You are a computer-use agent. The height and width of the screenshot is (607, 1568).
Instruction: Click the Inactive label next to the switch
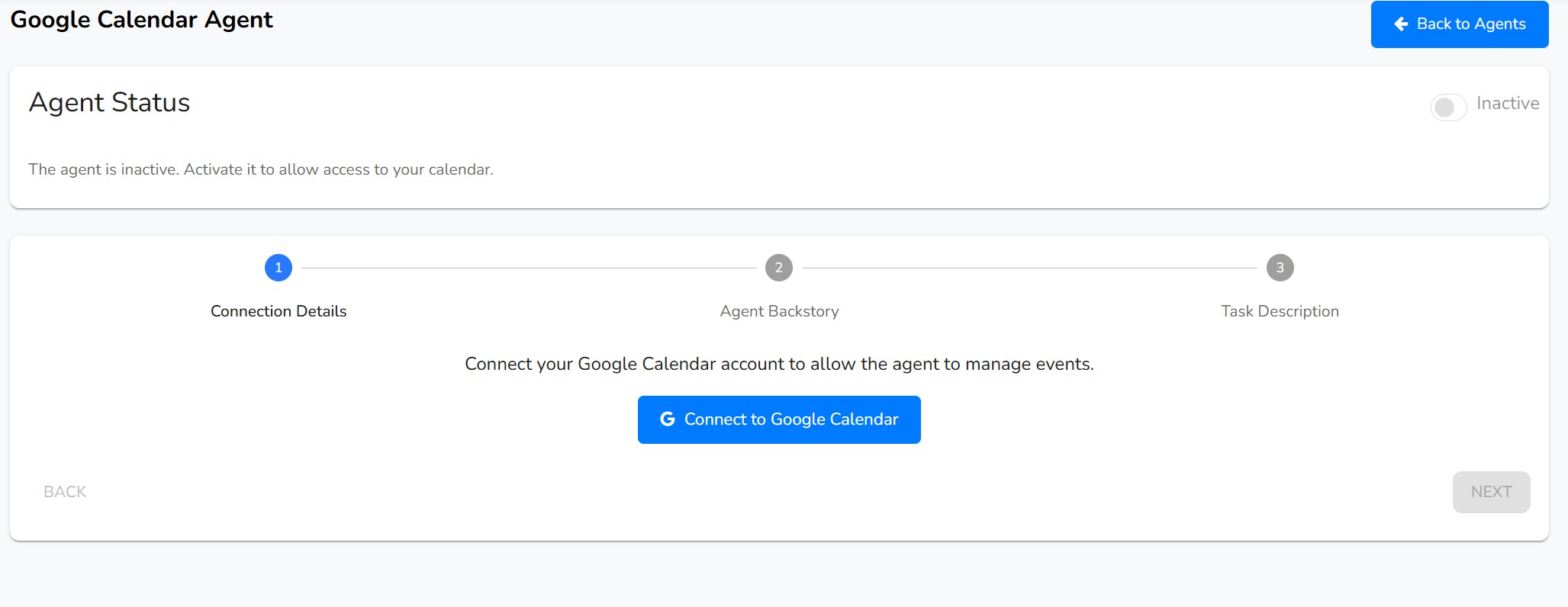tap(1507, 104)
